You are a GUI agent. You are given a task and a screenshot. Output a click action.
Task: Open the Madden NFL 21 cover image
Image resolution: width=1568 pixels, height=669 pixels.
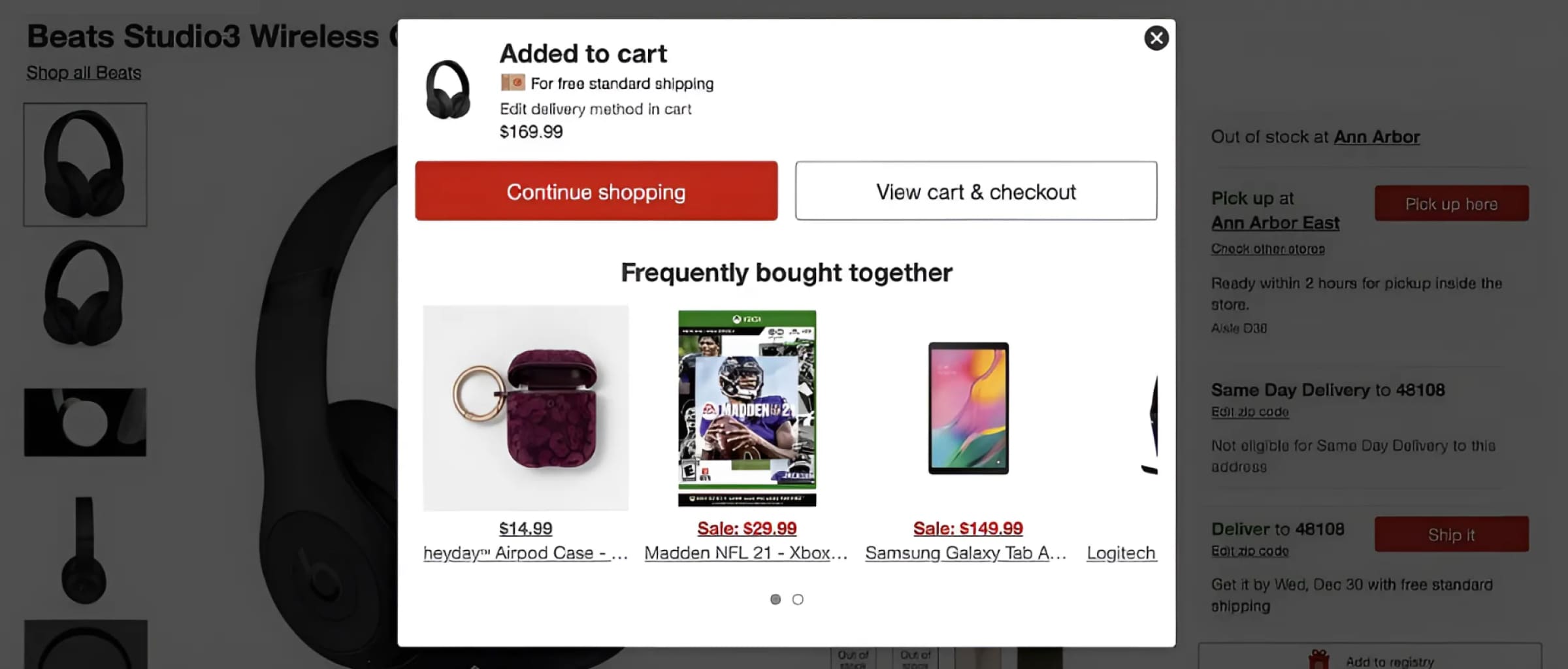point(747,408)
